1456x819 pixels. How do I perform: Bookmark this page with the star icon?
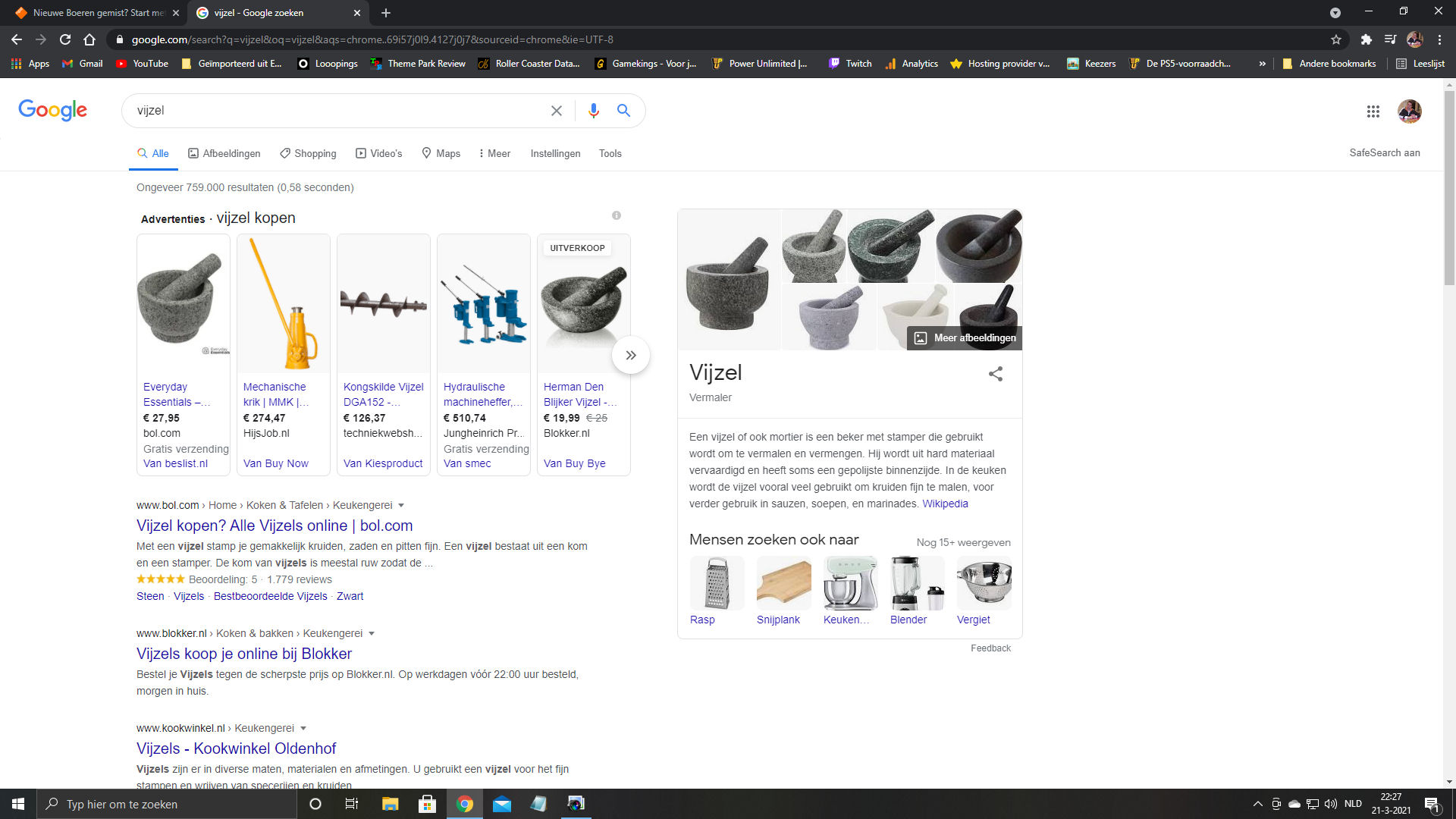1336,39
